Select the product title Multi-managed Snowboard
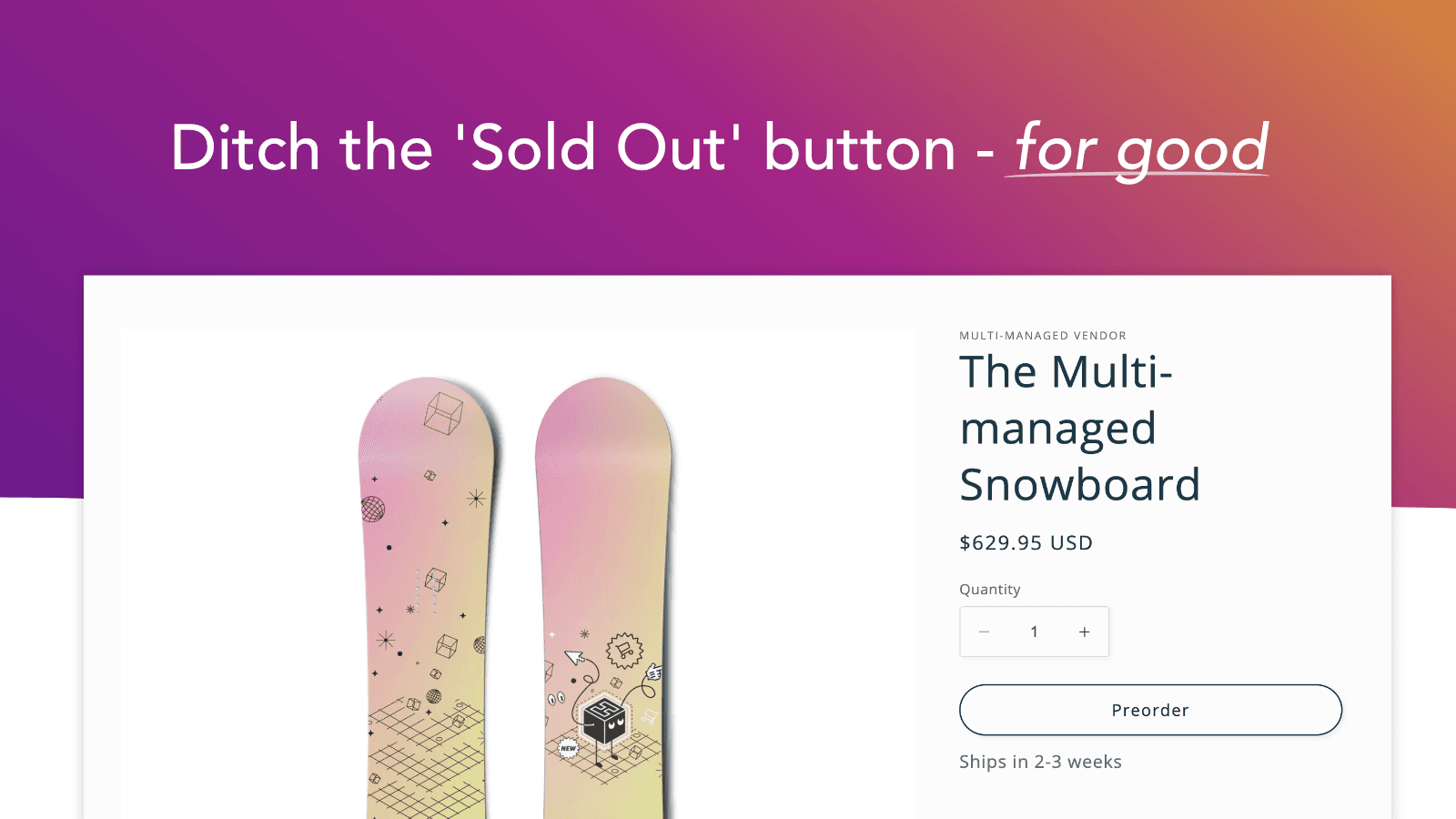 click(1079, 428)
